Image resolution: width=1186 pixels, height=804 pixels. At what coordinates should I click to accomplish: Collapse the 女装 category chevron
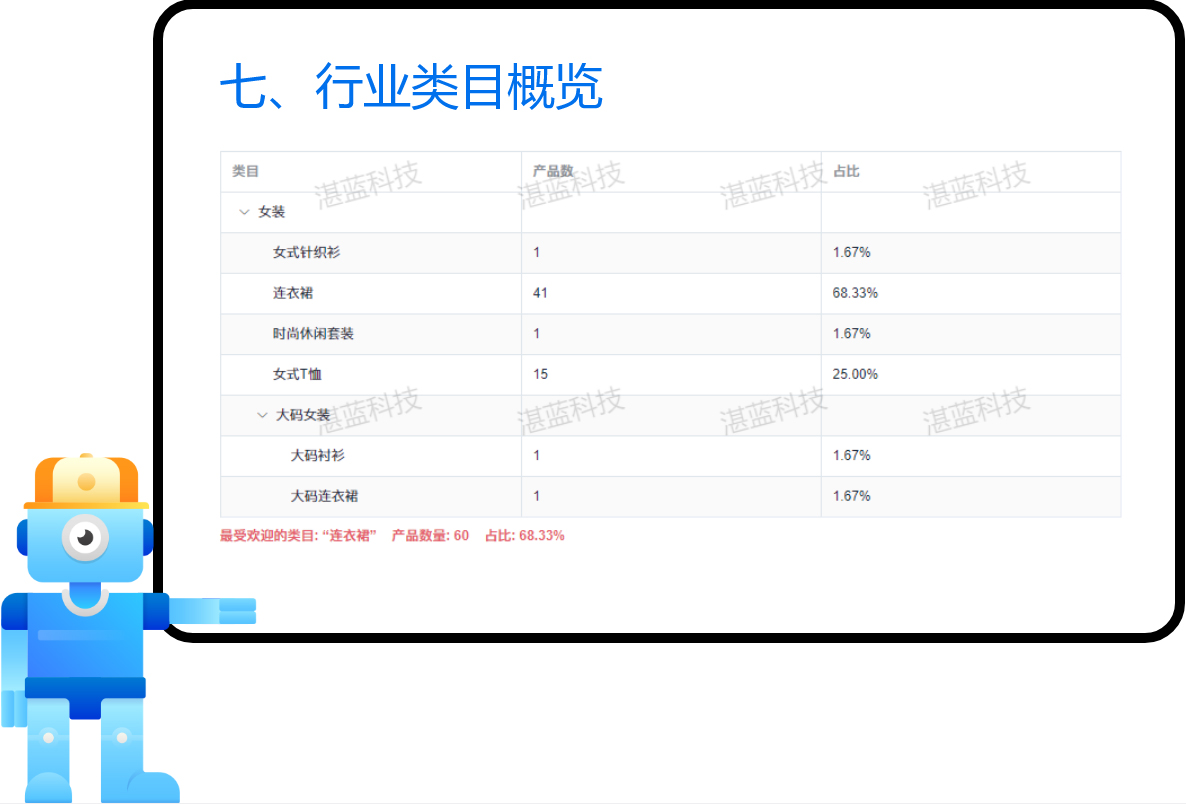pyautogui.click(x=244, y=212)
